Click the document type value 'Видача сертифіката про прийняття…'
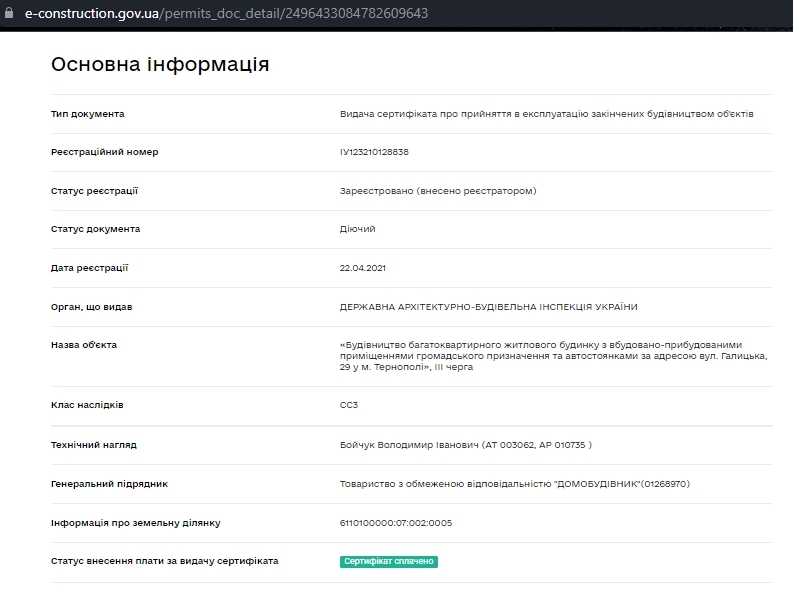The width and height of the screenshot is (793, 591). pos(547,114)
